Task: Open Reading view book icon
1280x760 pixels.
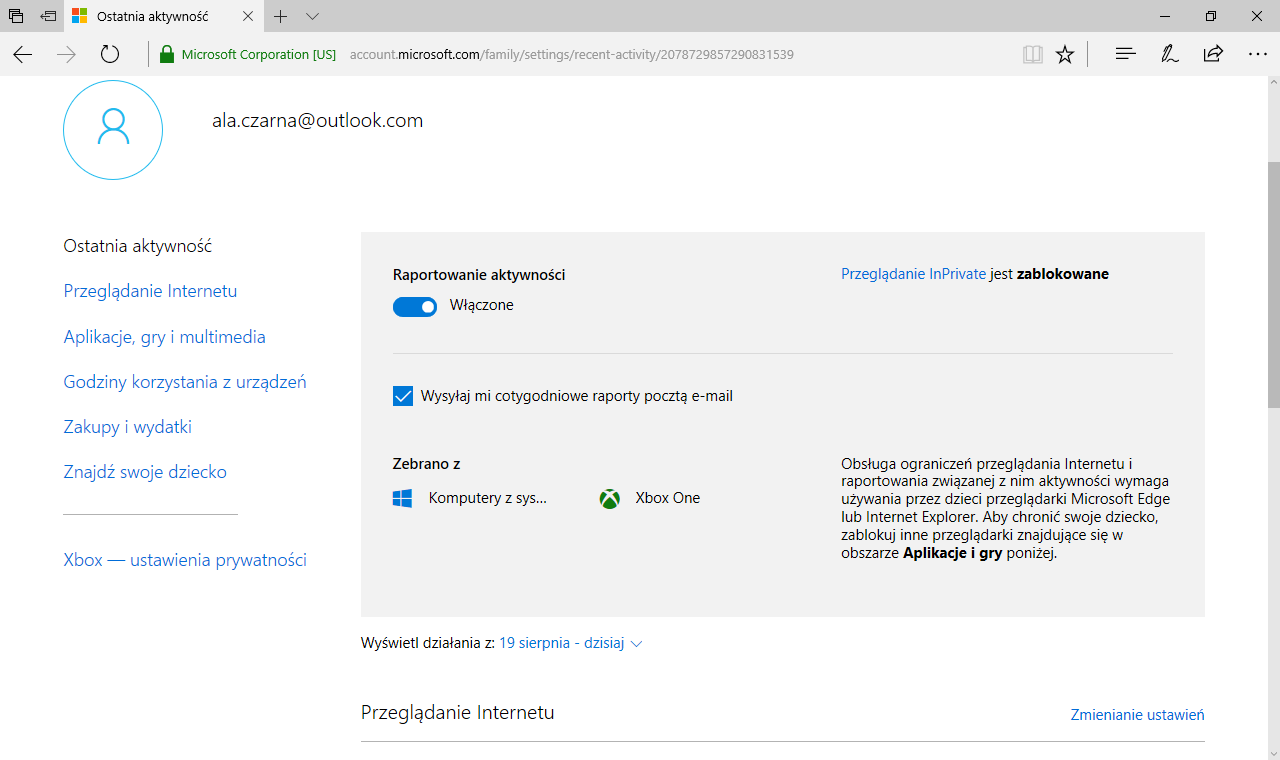Action: pos(1032,55)
